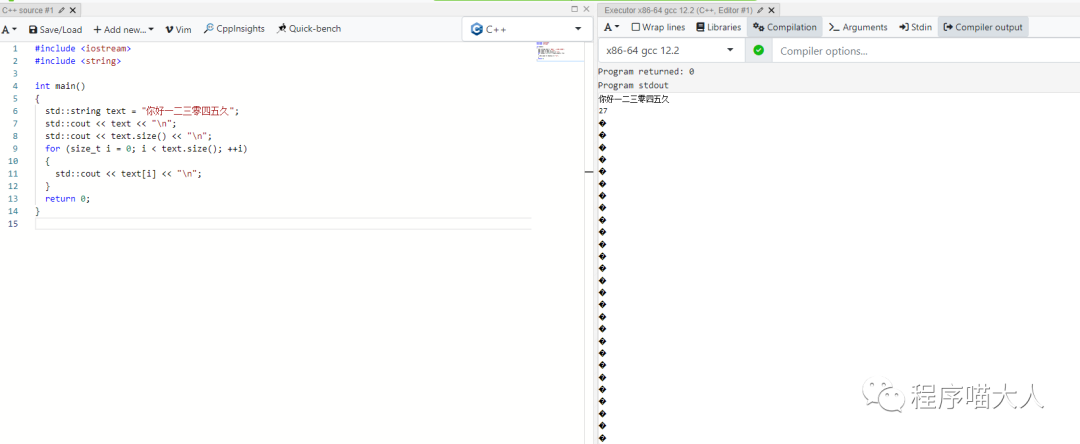1080x444 pixels.
Task: Enable the Wrap lines checkbox
Action: point(658,27)
